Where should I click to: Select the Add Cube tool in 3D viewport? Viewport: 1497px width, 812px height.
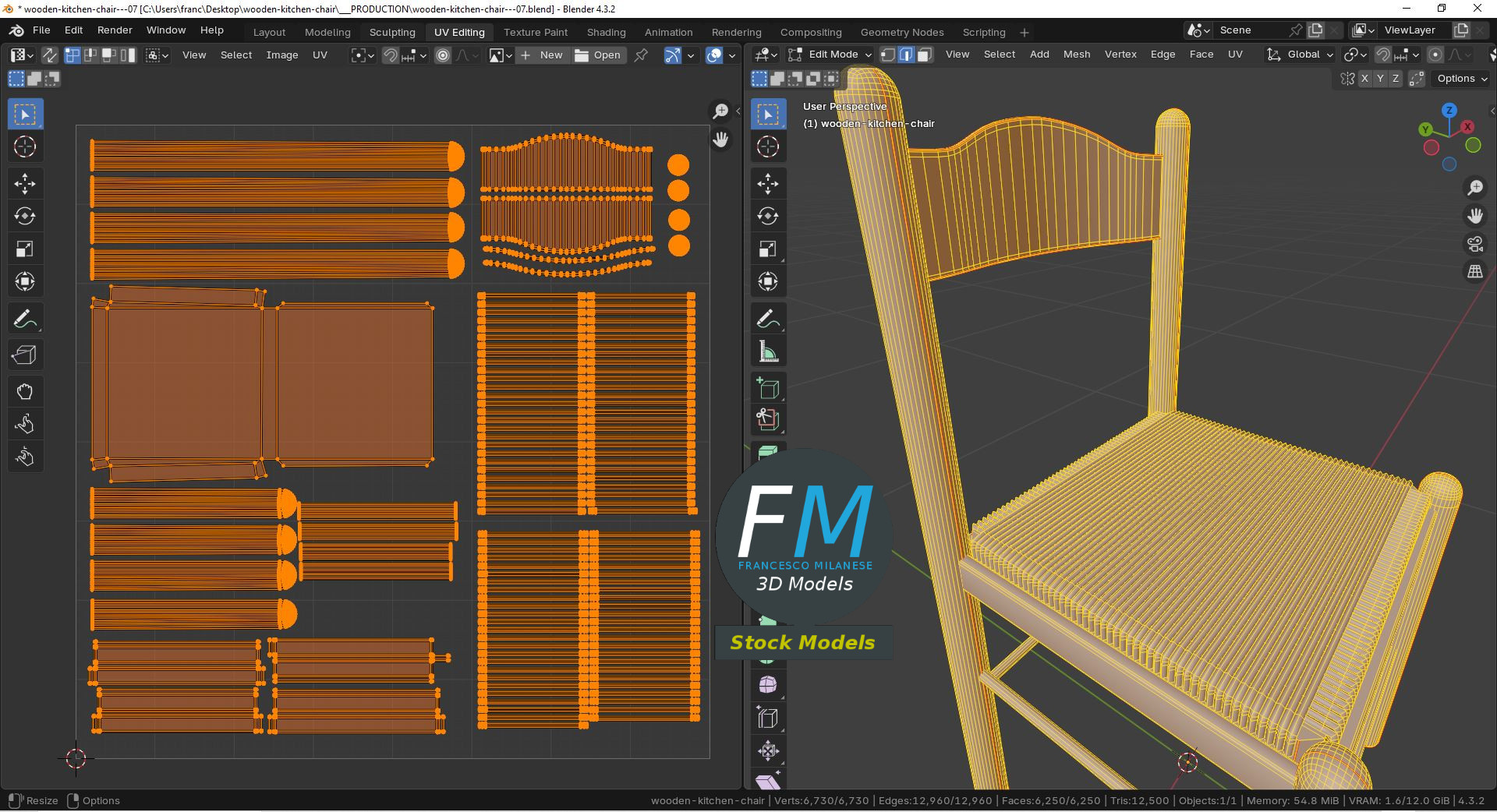(x=768, y=388)
